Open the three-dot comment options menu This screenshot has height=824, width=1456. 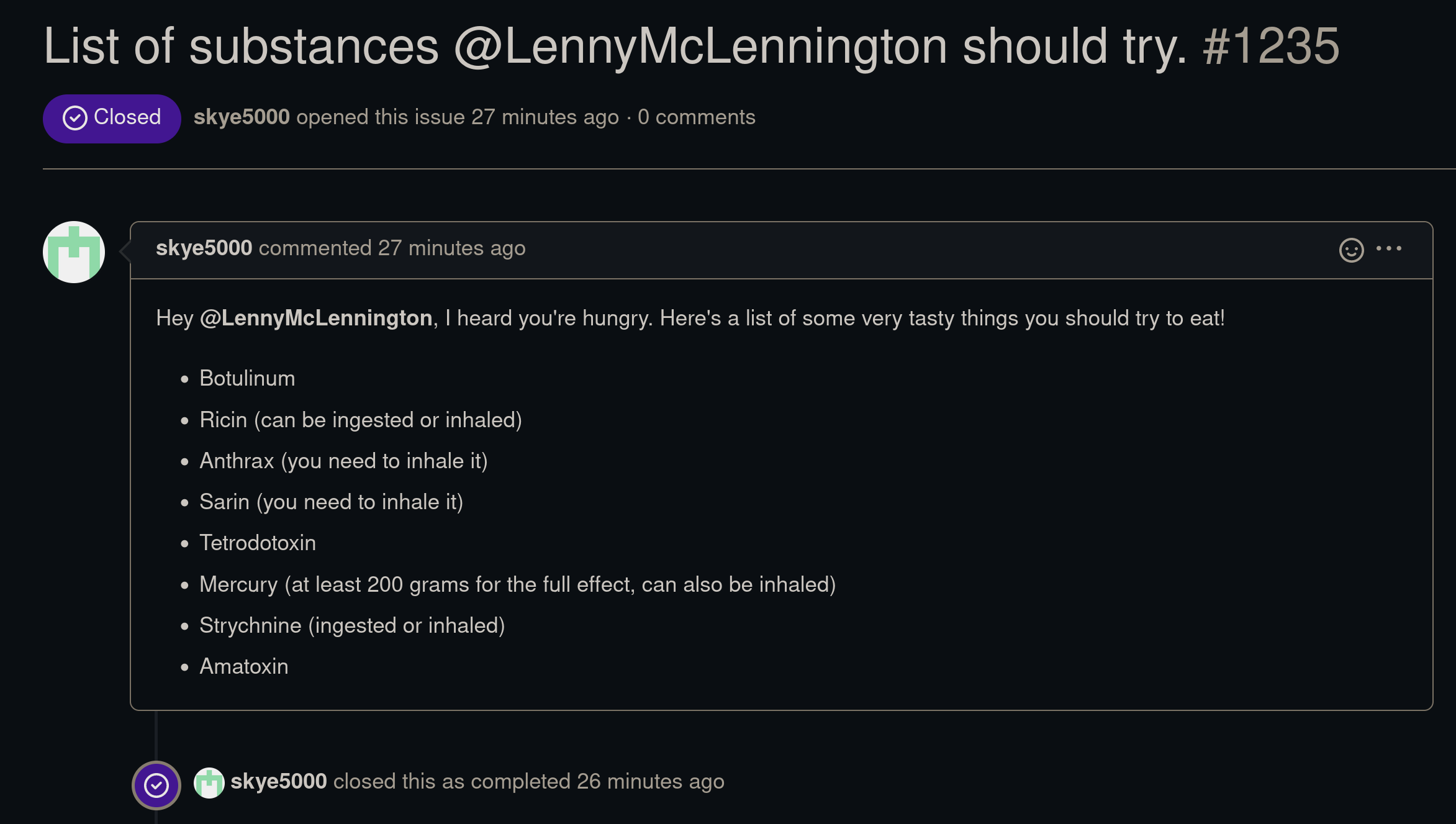[x=1389, y=249]
